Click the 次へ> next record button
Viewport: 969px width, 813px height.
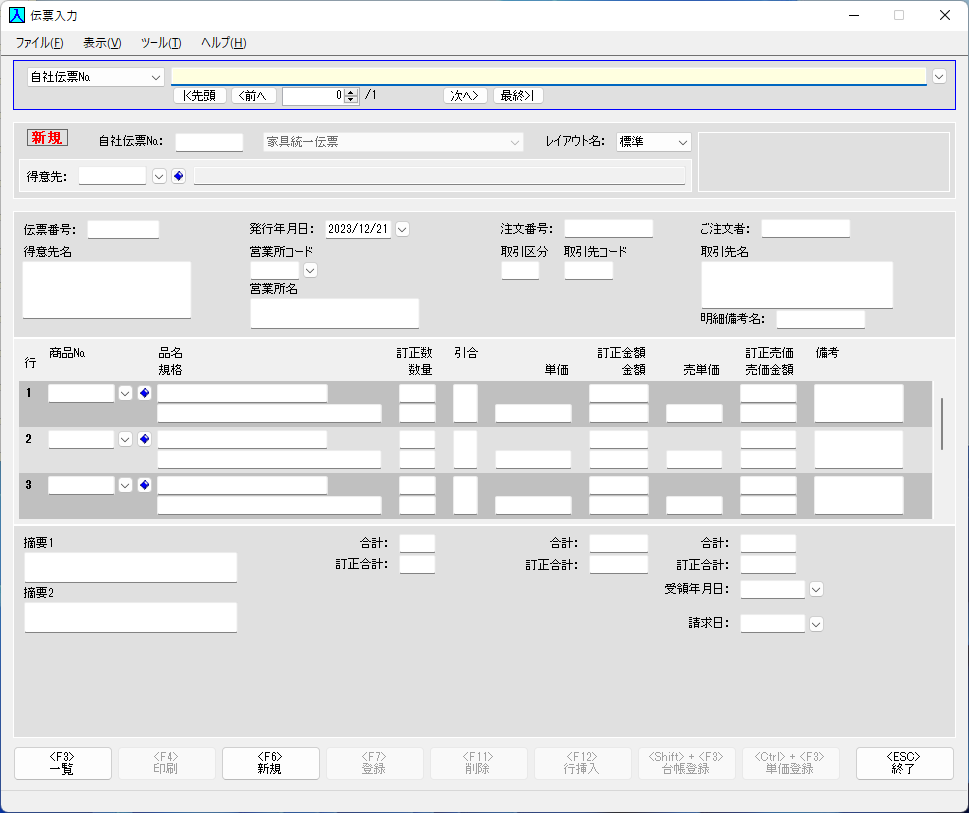[465, 96]
